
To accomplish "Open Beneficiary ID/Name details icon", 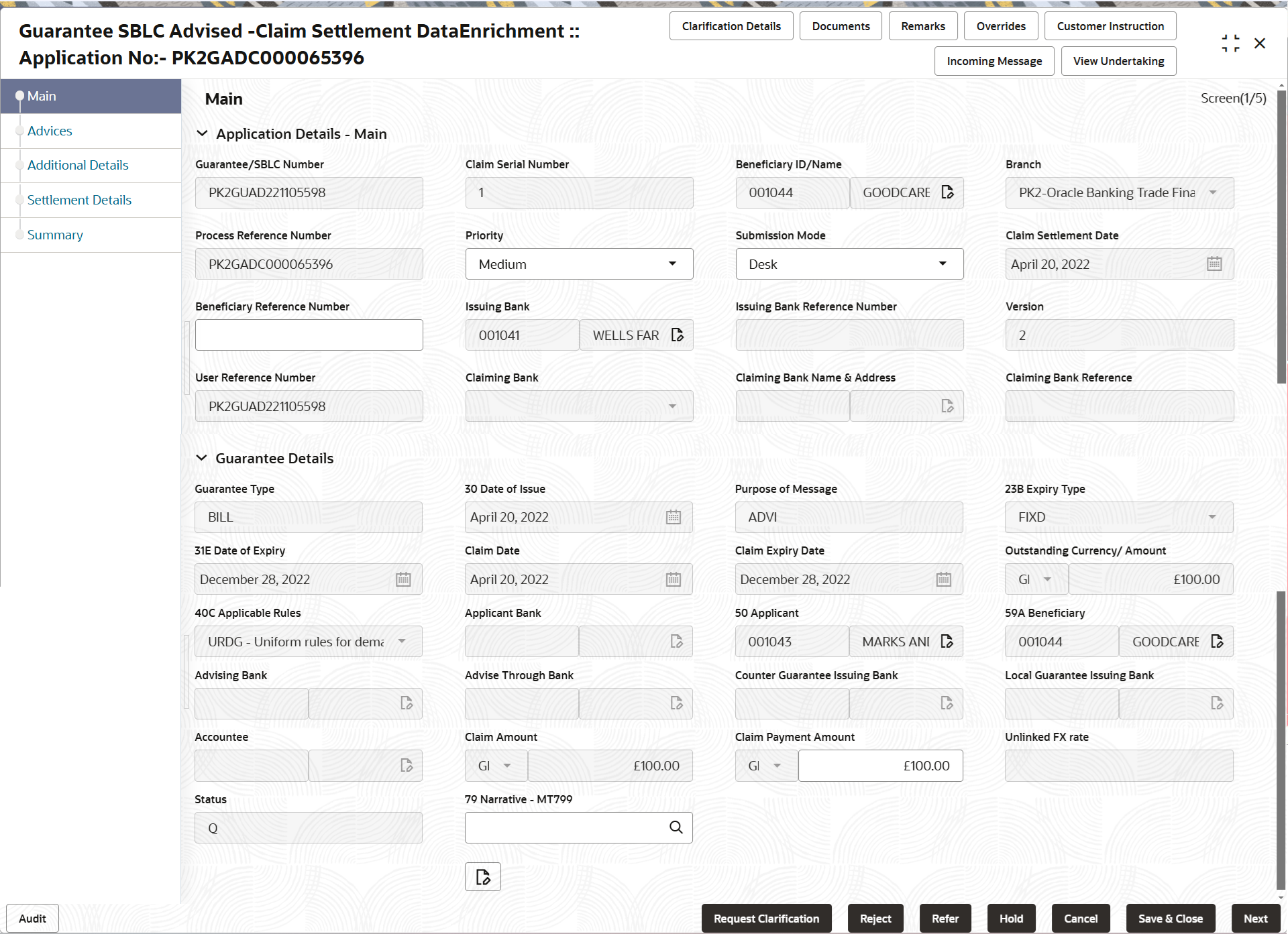I will (947, 192).
